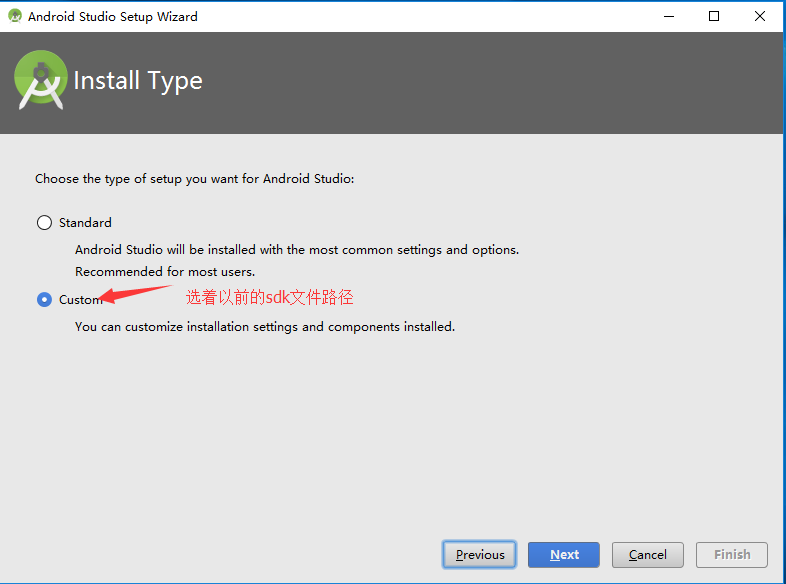The width and height of the screenshot is (786, 584).
Task: Click the Previous button
Action: click(x=479, y=554)
